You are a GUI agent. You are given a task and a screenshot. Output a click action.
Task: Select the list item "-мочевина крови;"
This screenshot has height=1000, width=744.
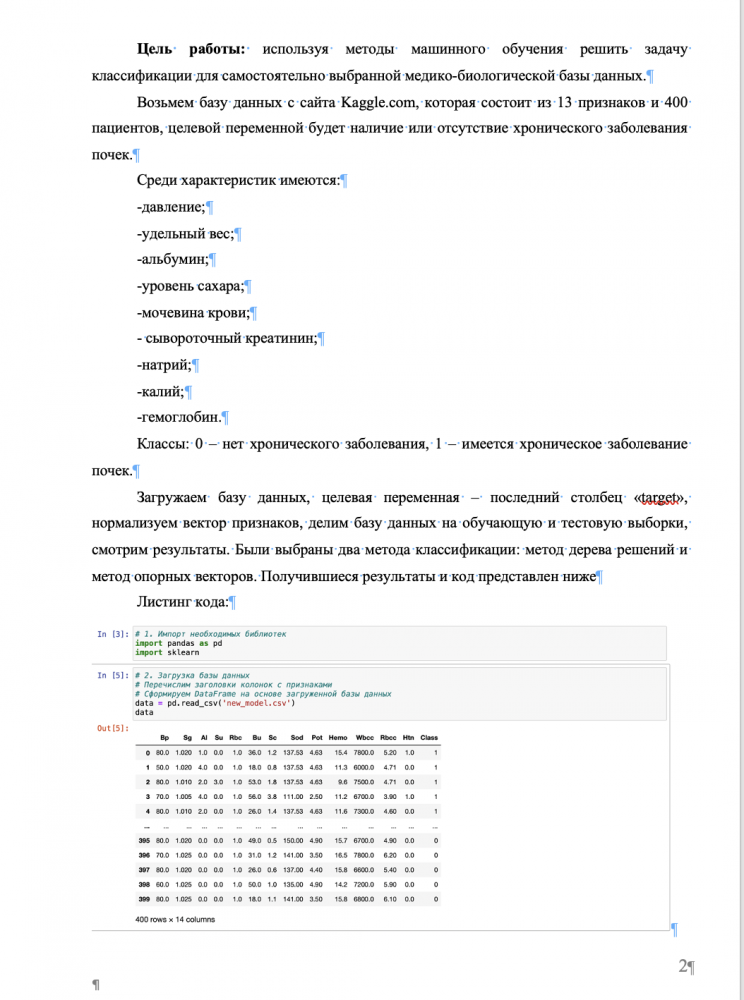(x=193, y=312)
